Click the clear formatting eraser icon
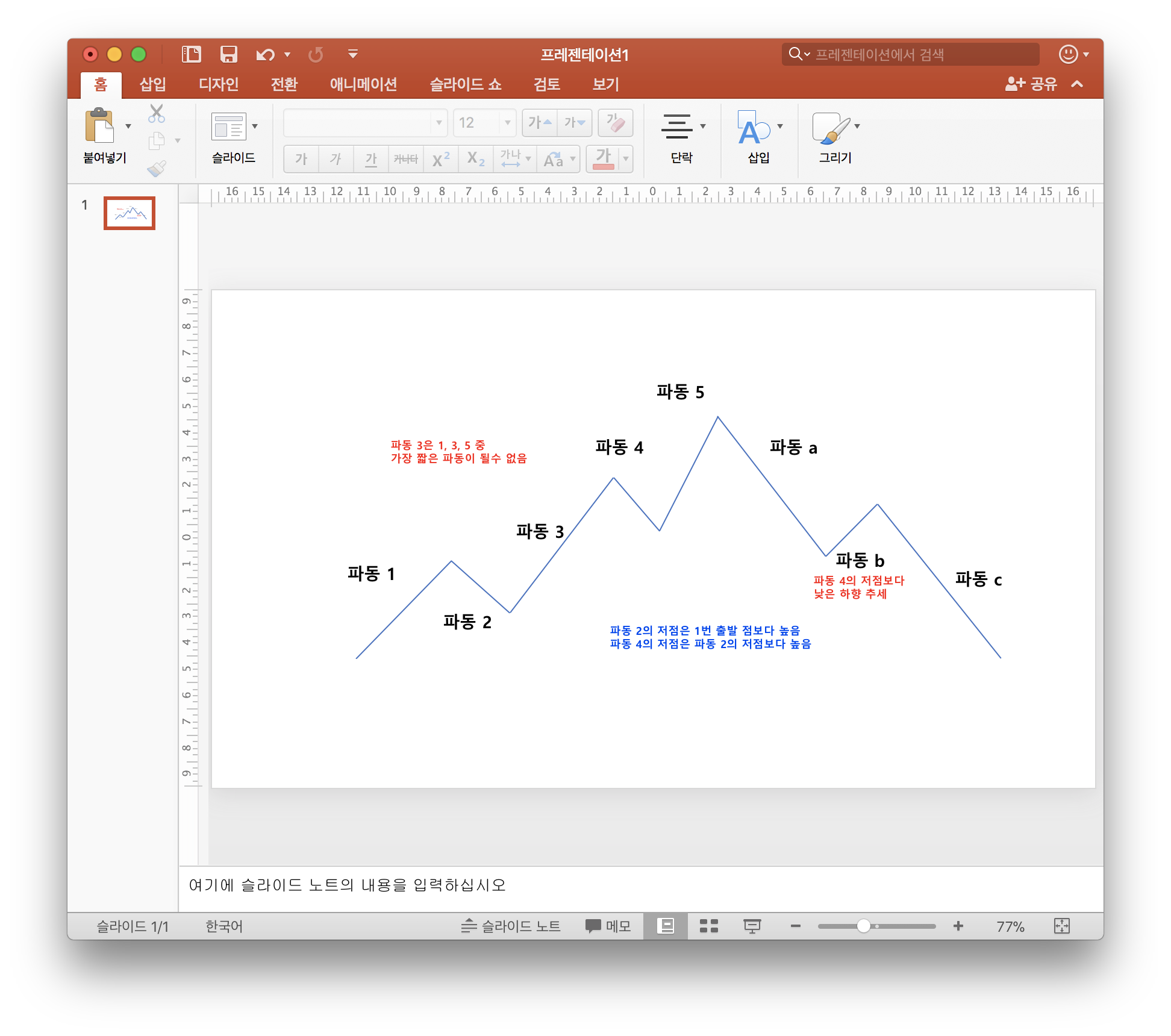Image resolution: width=1171 pixels, height=1036 pixels. [616, 123]
